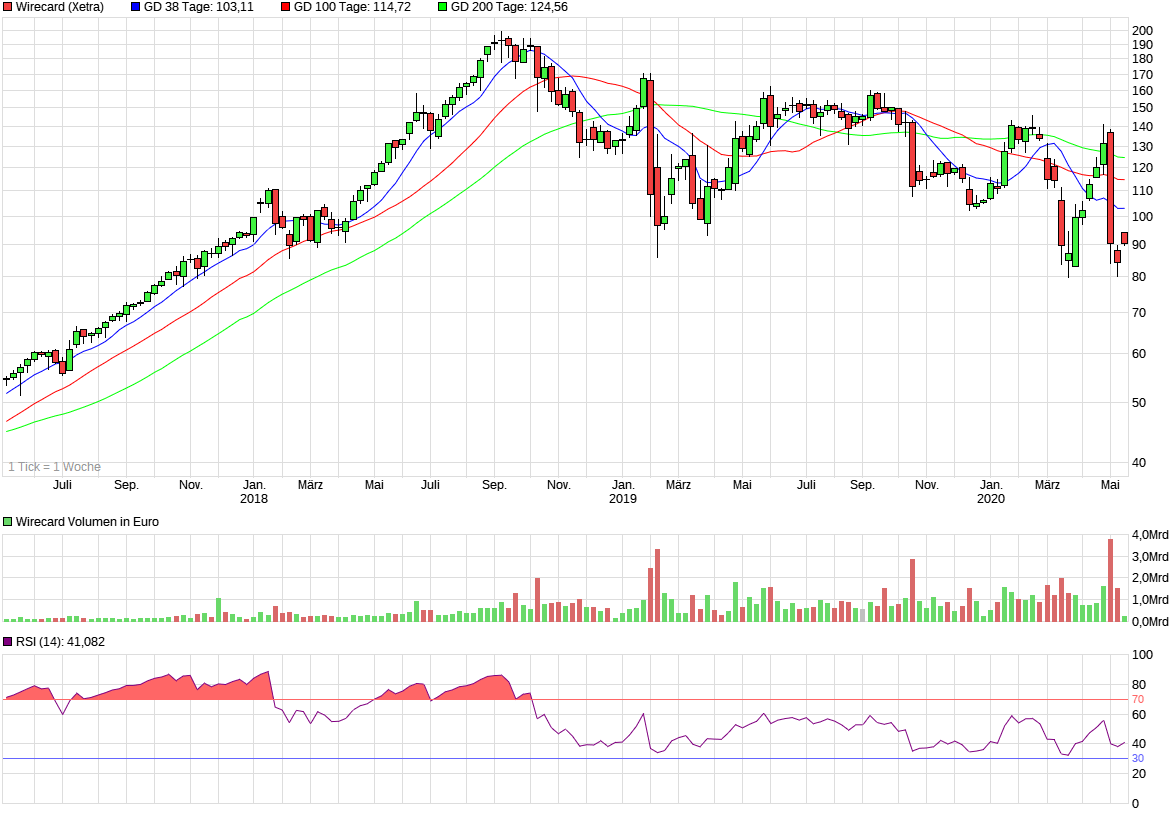The height and width of the screenshot is (815, 1175).
Task: Click the 'Jan.' label above 2018
Action: click(x=254, y=485)
